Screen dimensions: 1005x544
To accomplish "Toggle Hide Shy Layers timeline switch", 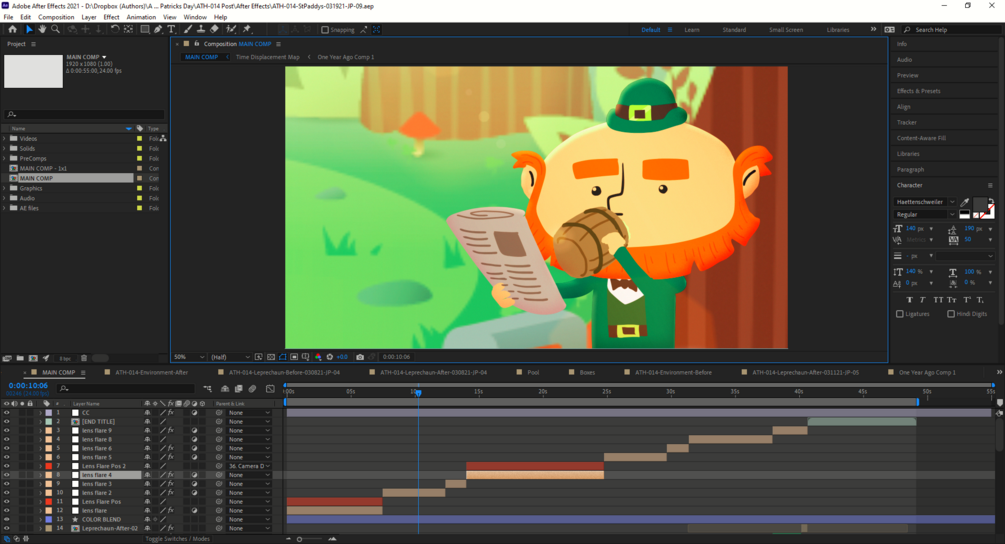I will 225,388.
